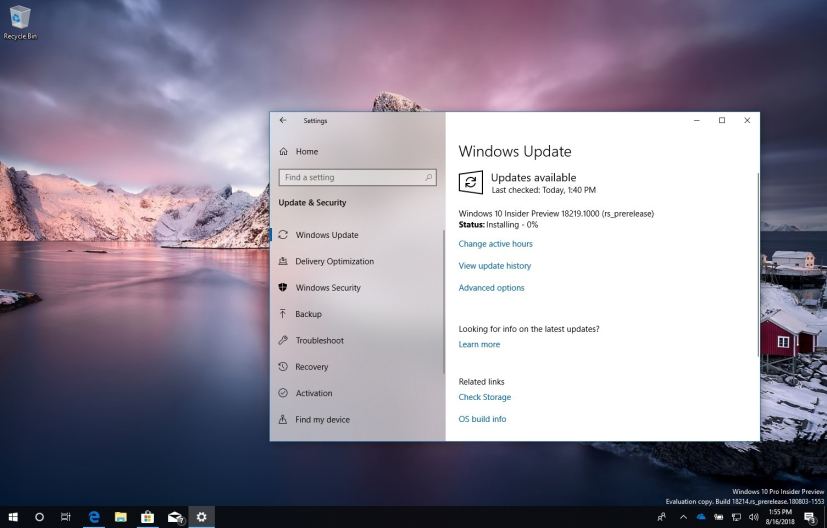Click Change active hours link
This screenshot has height=528, width=827.
tap(495, 244)
